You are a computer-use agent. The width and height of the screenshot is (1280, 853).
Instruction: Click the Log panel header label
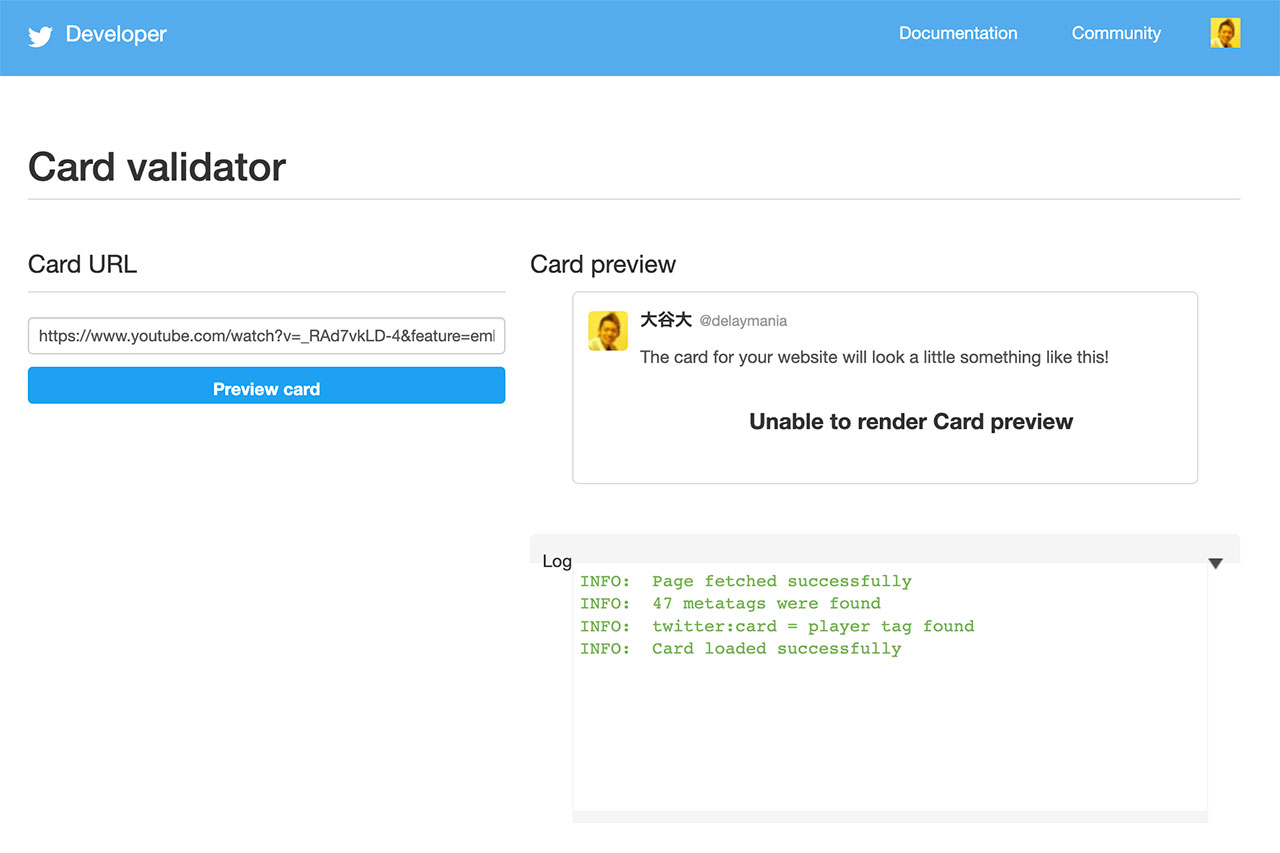[556, 561]
